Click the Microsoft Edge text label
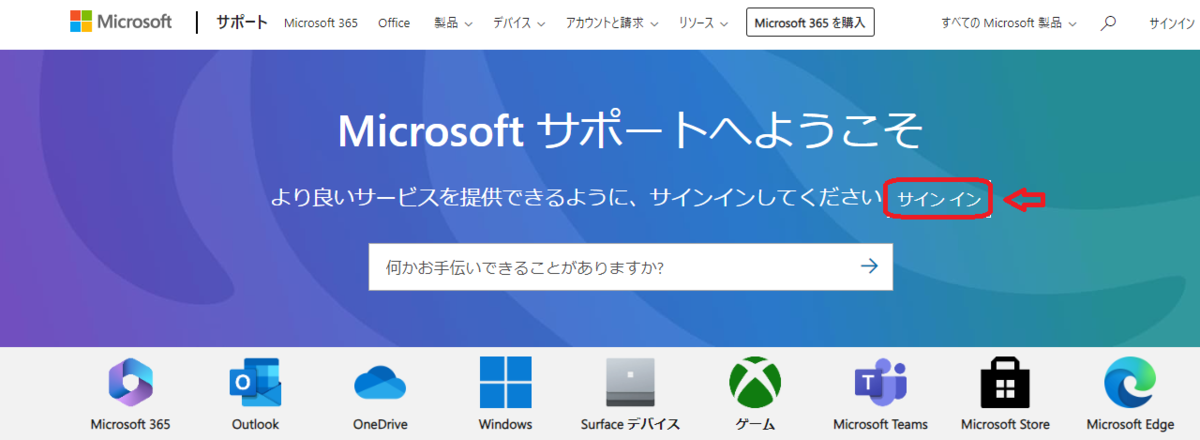 [1130, 424]
